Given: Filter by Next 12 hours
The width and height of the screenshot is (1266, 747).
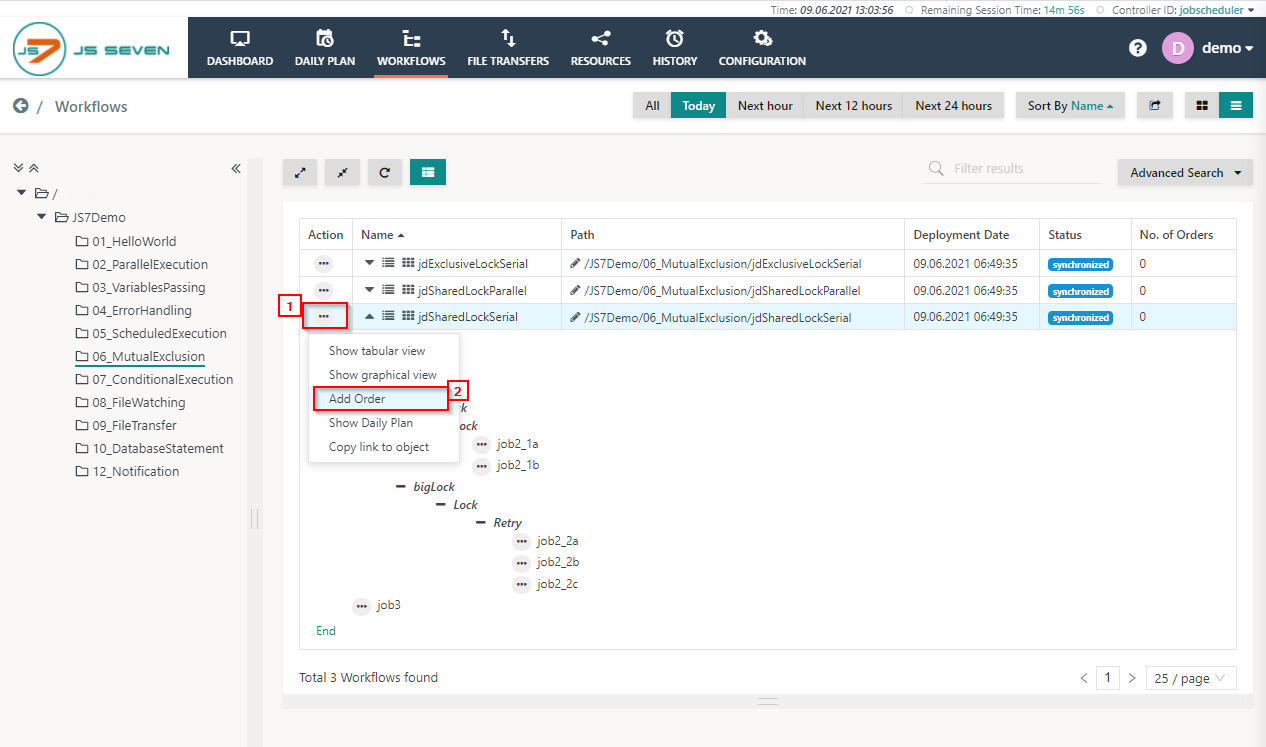Looking at the screenshot, I should coord(853,106).
